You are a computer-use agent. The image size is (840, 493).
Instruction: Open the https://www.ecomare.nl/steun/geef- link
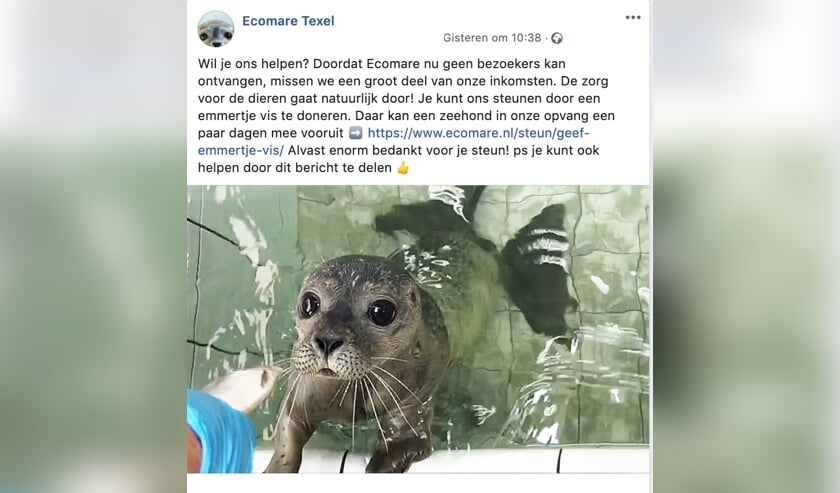tap(478, 133)
